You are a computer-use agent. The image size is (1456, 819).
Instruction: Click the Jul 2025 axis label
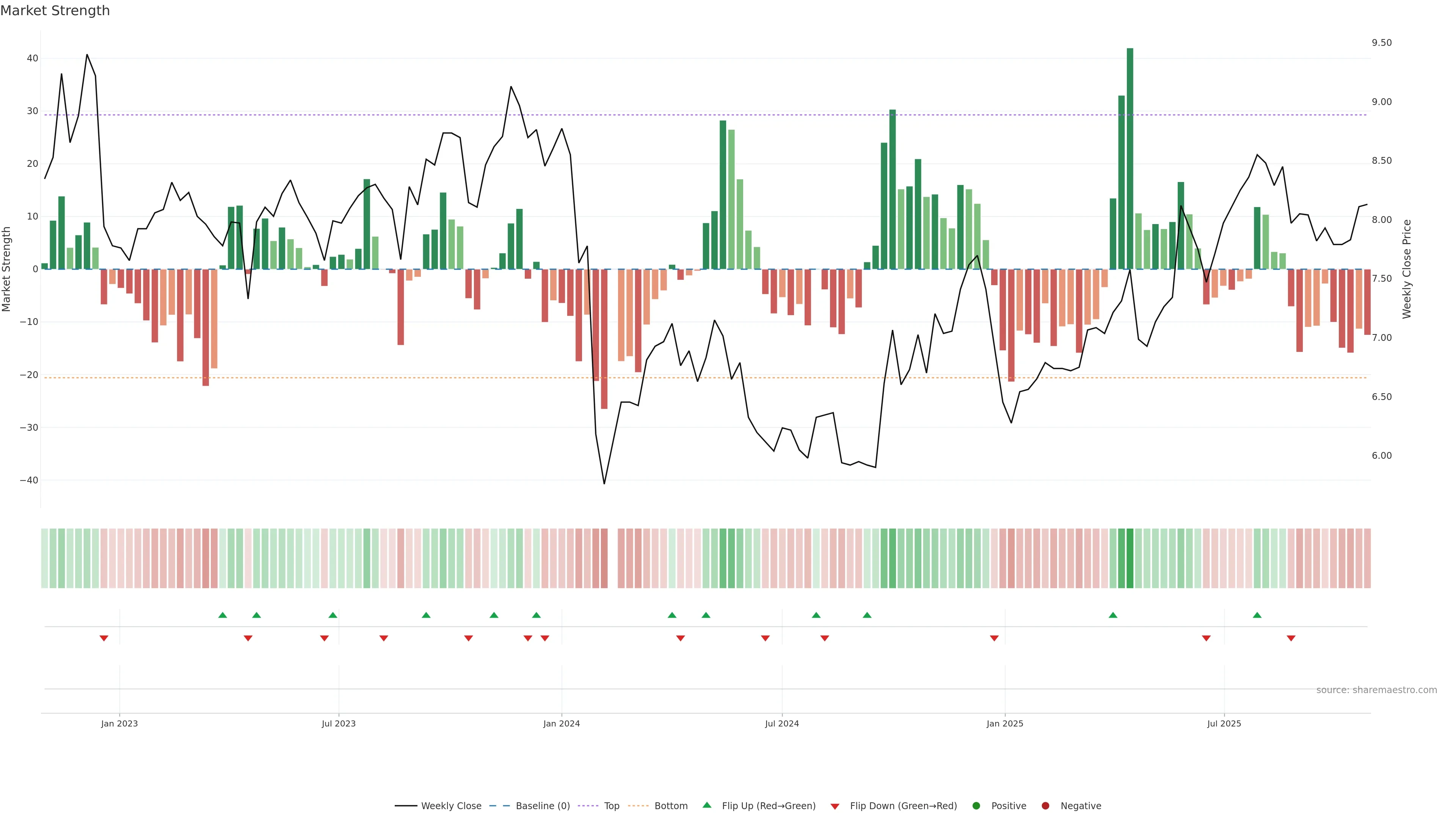click(1224, 723)
